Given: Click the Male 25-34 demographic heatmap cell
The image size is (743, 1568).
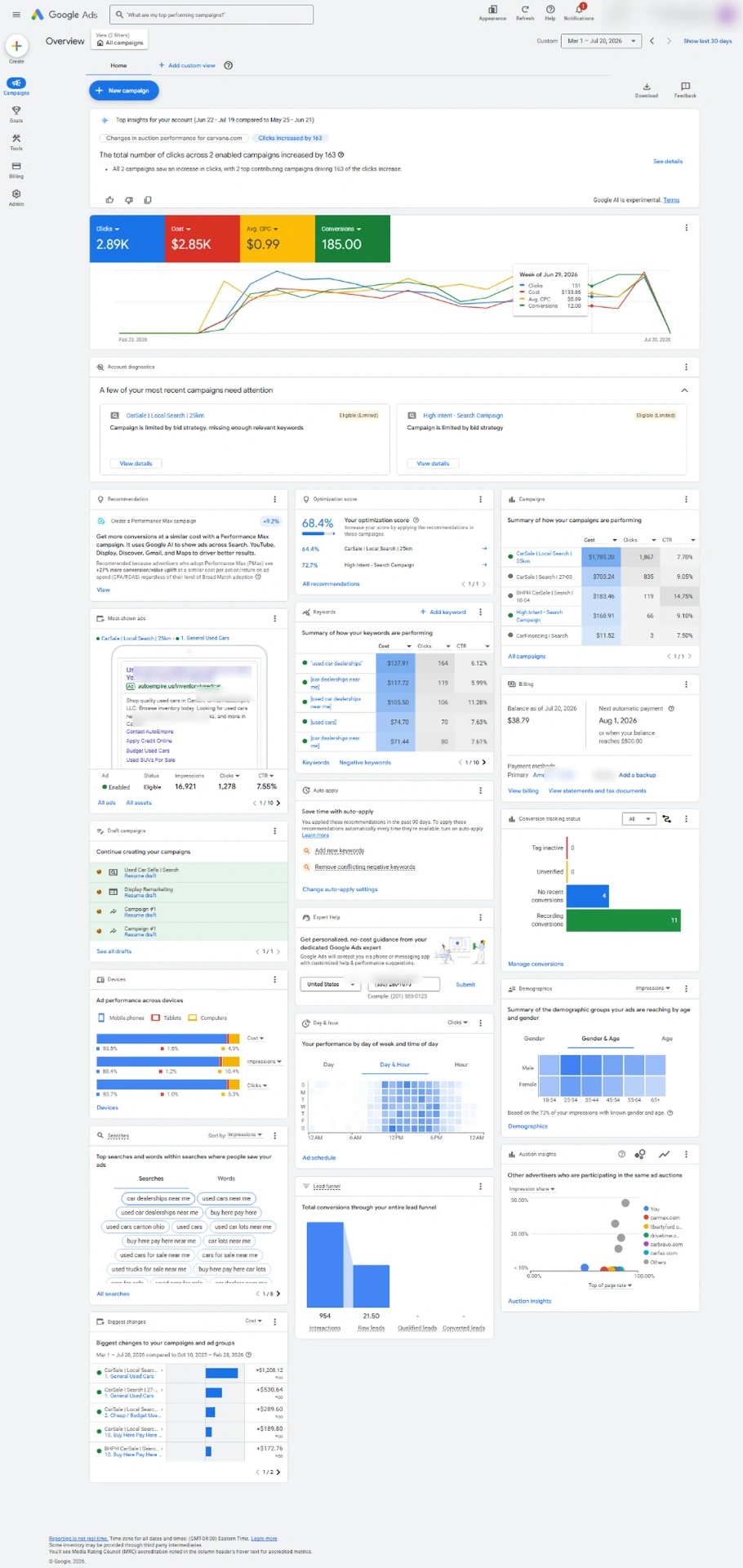Looking at the screenshot, I should click(570, 1065).
